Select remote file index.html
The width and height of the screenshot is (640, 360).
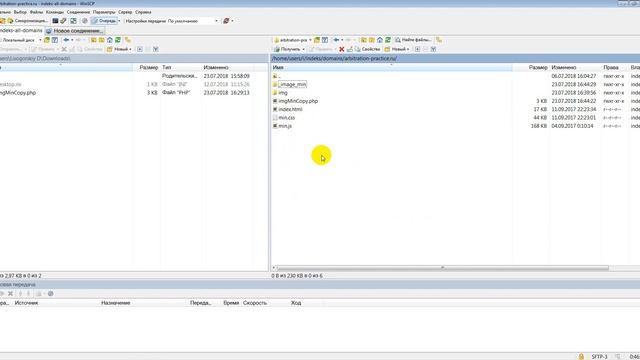tap(290, 109)
